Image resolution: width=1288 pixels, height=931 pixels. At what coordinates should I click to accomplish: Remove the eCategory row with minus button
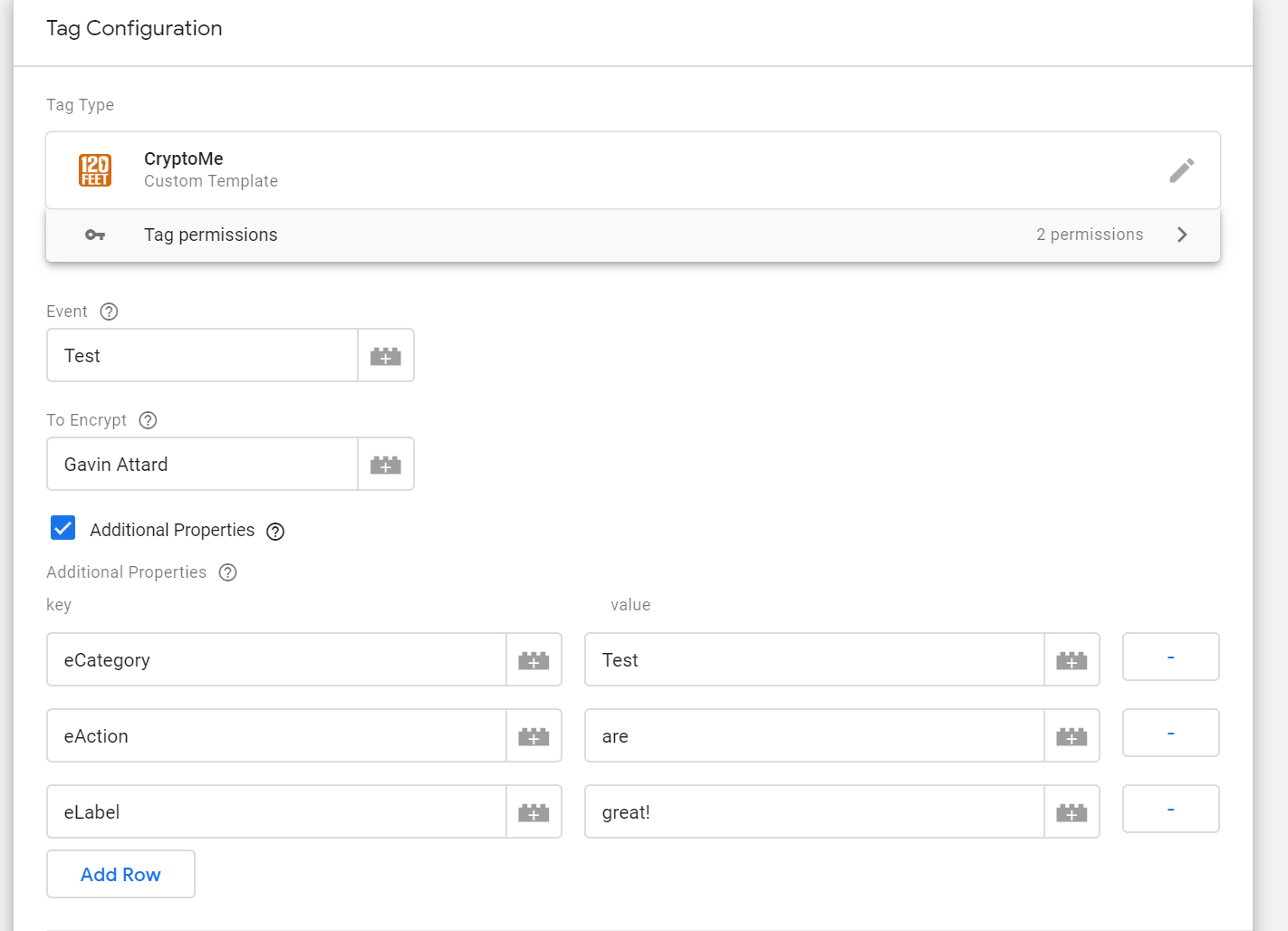[1170, 657]
